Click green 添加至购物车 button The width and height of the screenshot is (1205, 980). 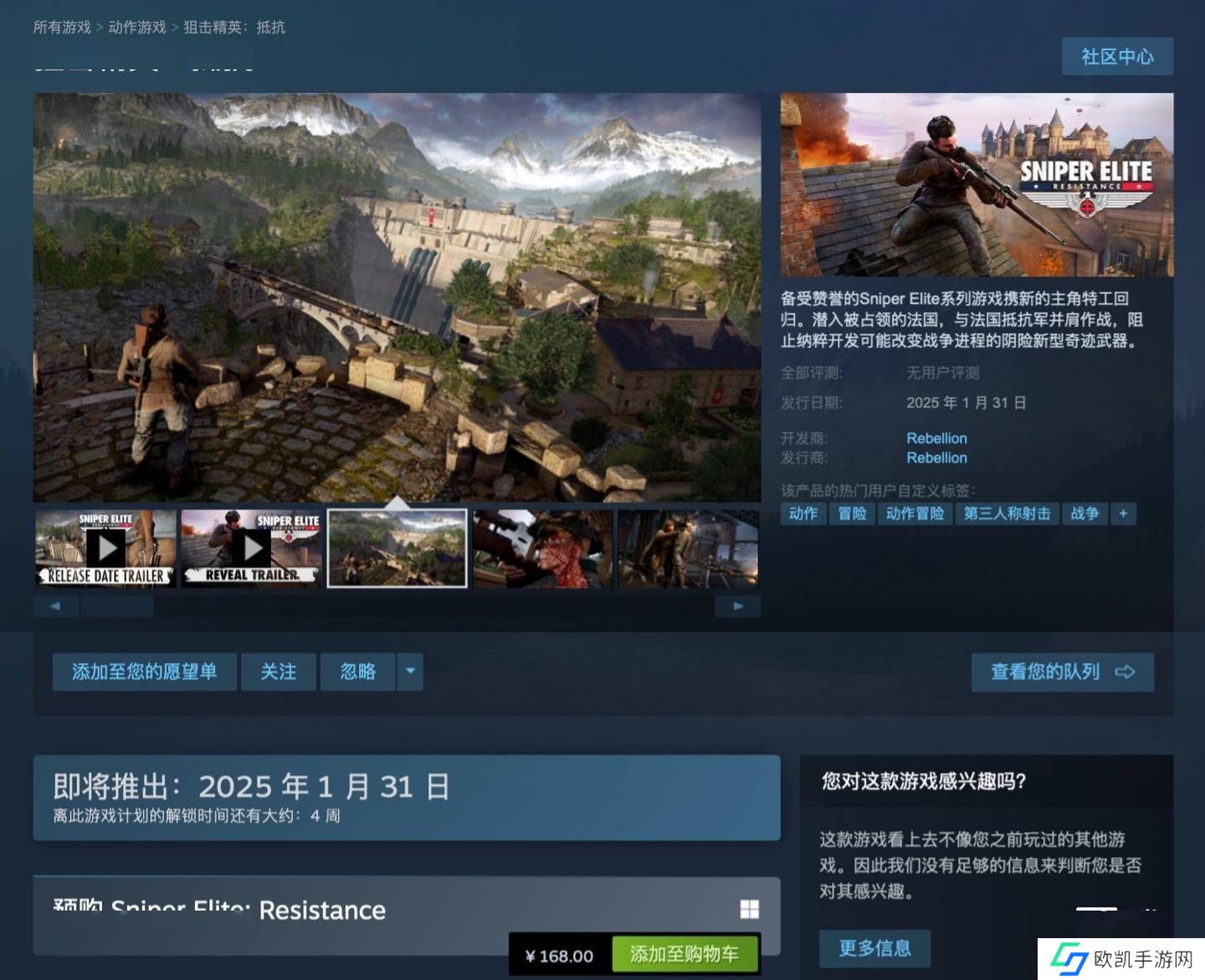(x=684, y=954)
